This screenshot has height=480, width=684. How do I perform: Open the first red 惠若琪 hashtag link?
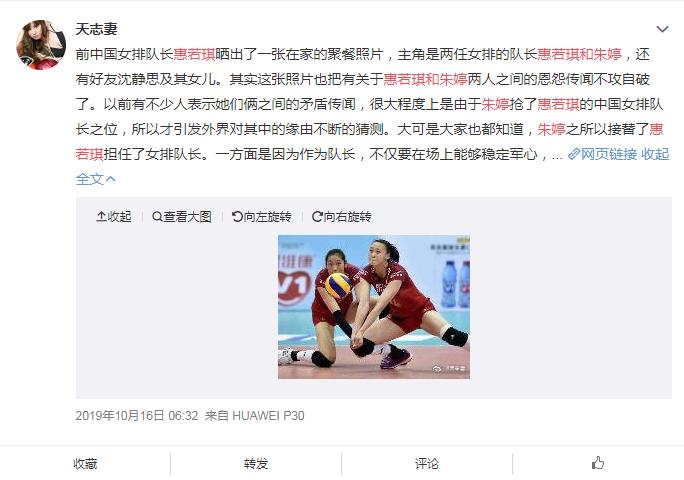click(195, 54)
